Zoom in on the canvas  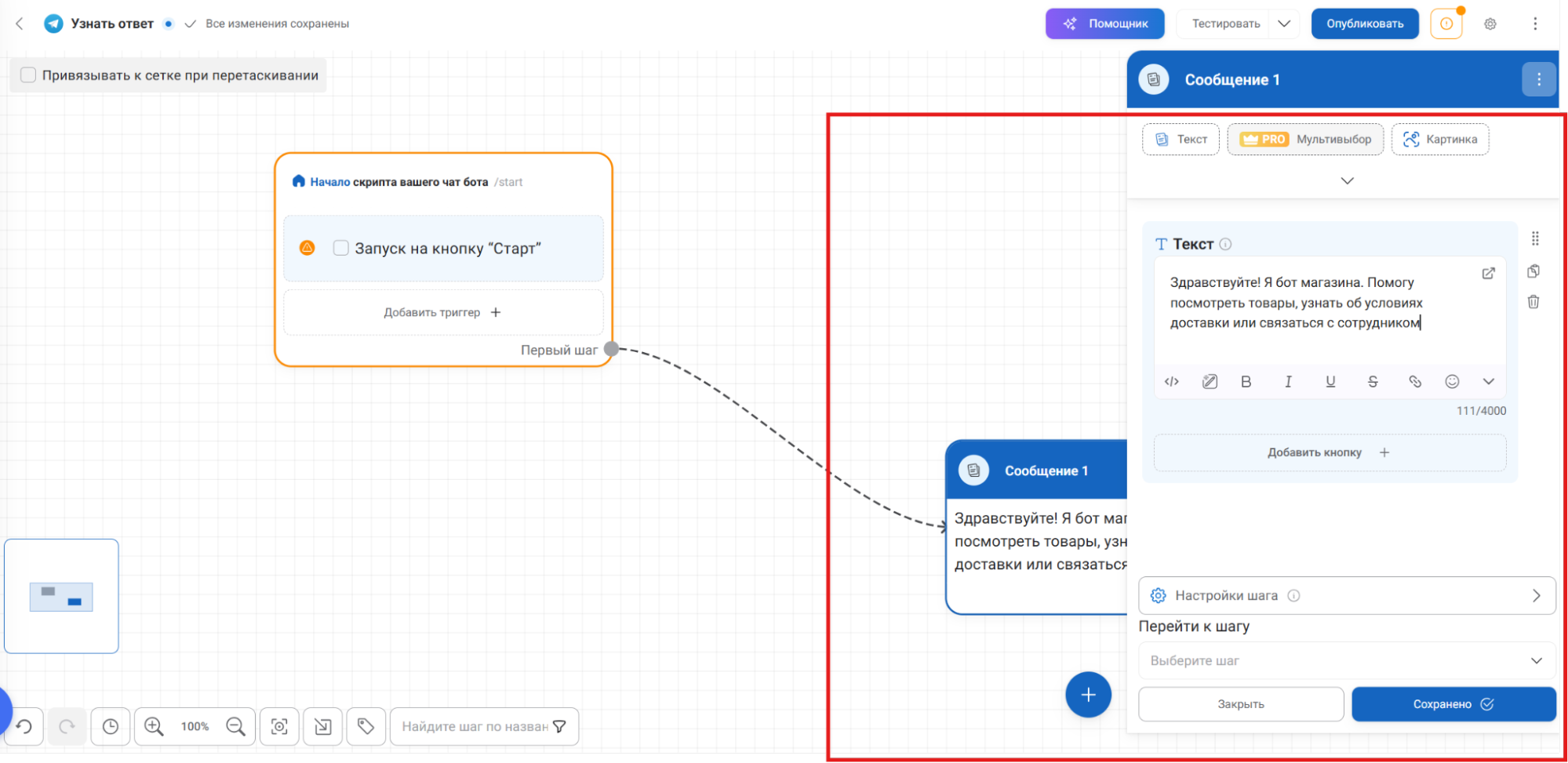point(154,727)
